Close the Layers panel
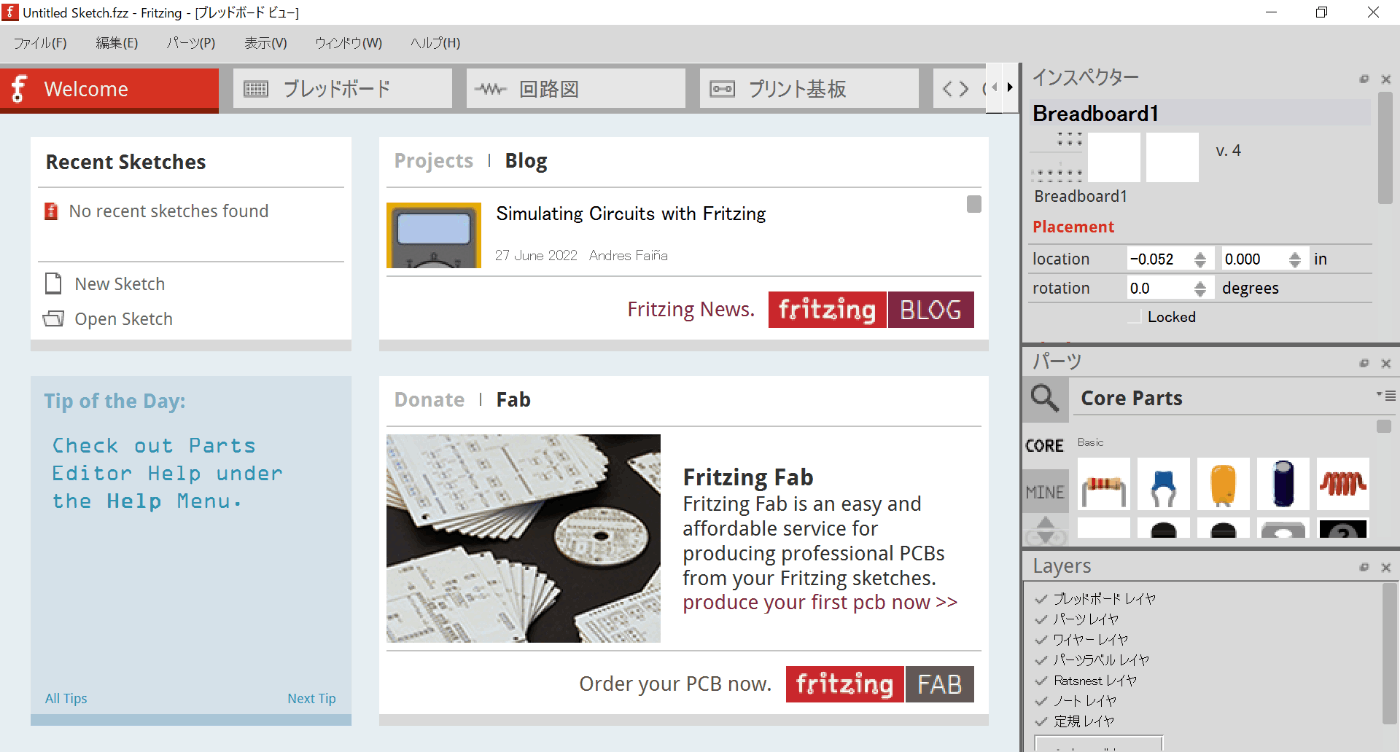The width and height of the screenshot is (1400, 752). pos(1386,567)
